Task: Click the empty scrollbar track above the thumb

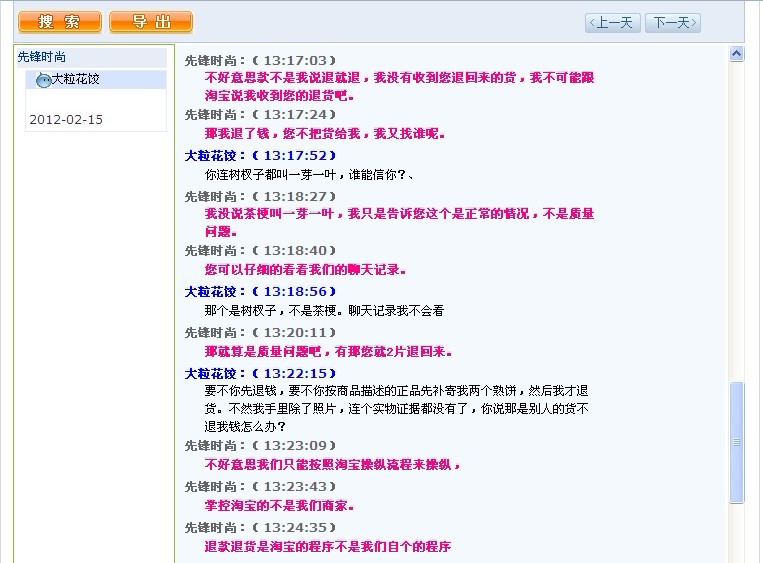Action: tap(737, 220)
